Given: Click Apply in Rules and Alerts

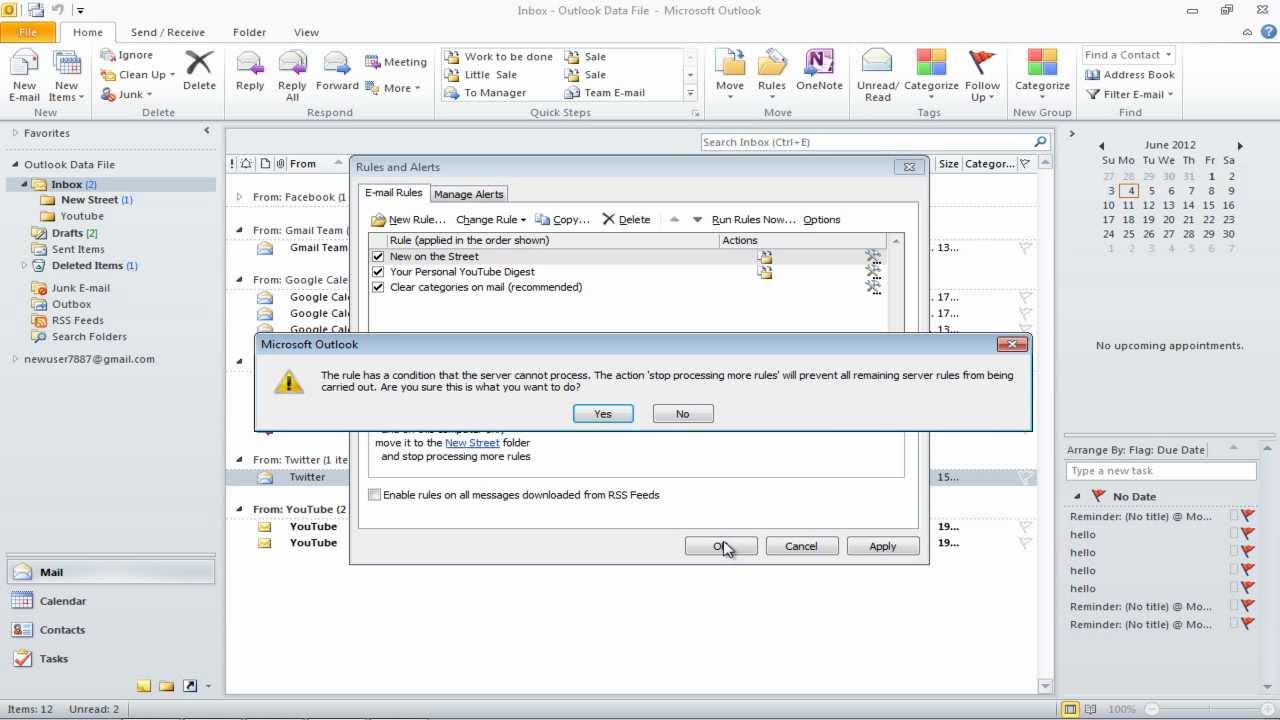Looking at the screenshot, I should pos(883,546).
